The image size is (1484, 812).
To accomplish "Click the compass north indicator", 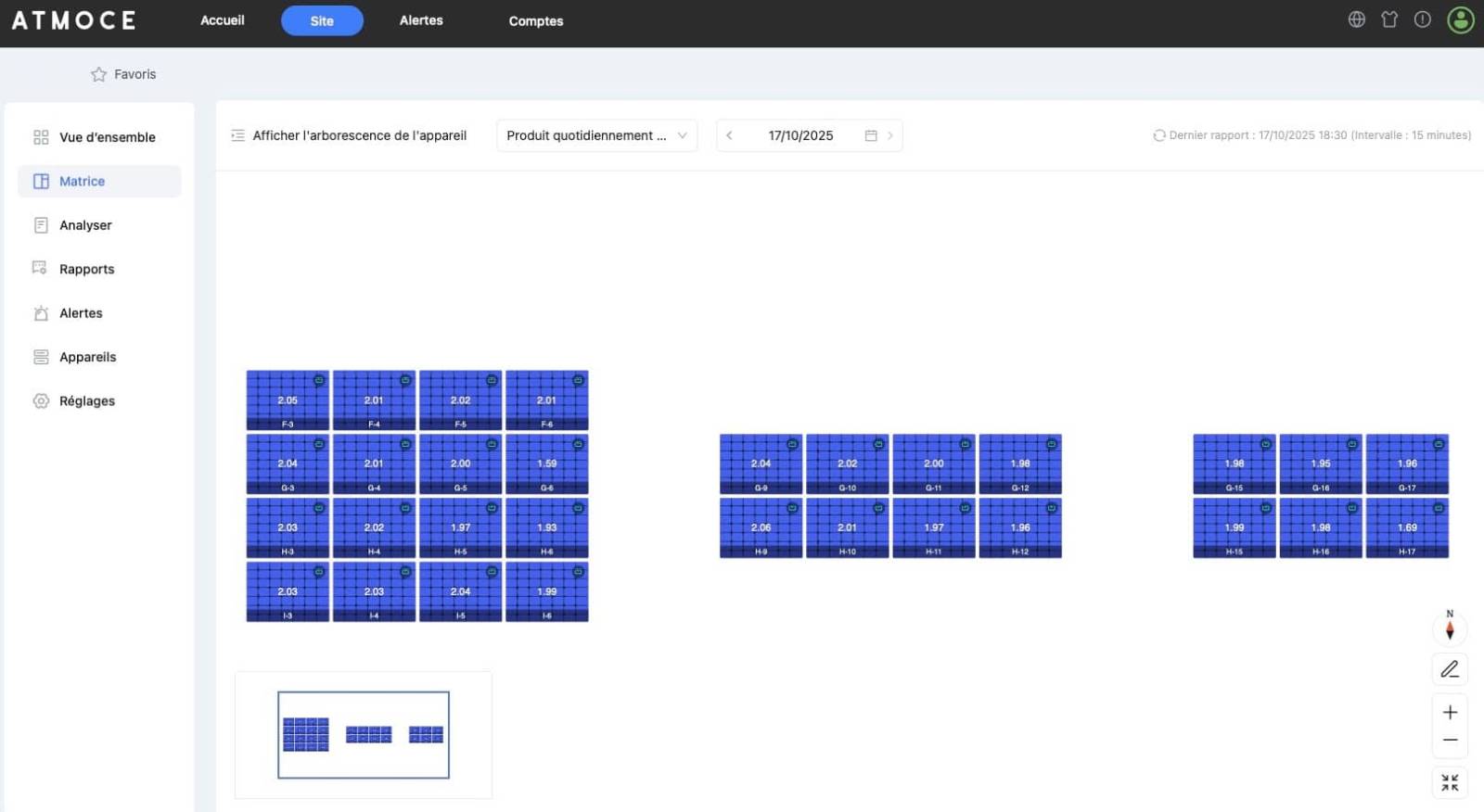I will pos(1450,628).
